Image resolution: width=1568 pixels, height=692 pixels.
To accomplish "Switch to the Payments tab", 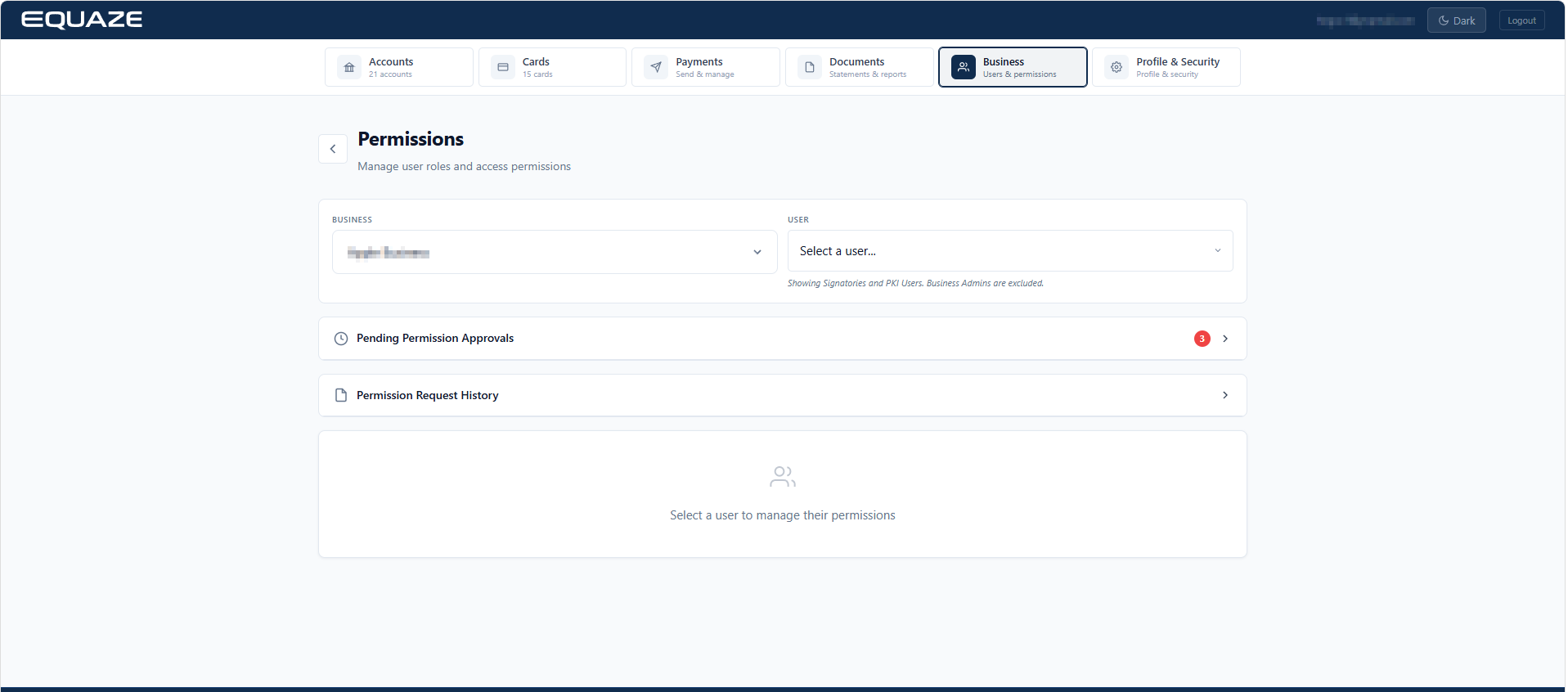I will [706, 67].
